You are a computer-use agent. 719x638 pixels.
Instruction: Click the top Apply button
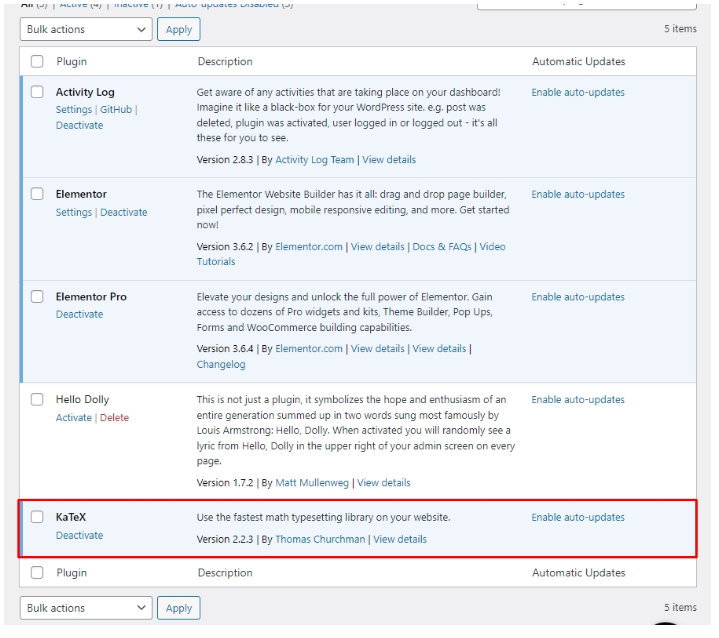(x=179, y=29)
